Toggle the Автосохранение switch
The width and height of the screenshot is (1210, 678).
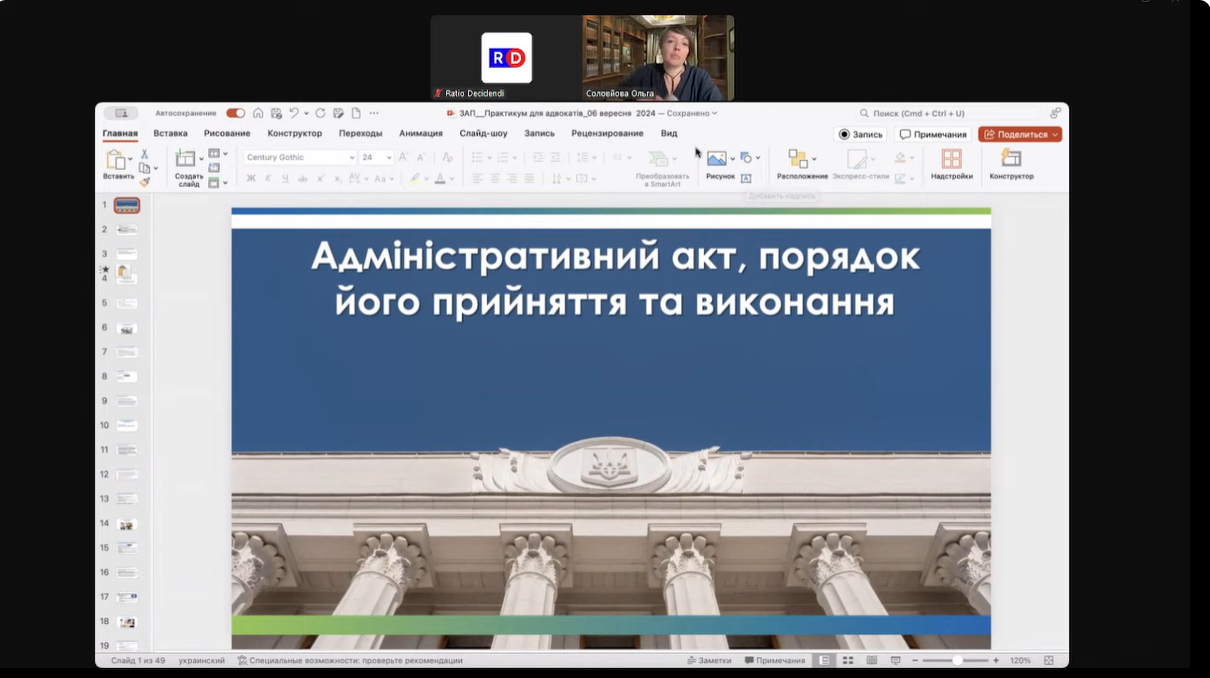pyautogui.click(x=235, y=113)
